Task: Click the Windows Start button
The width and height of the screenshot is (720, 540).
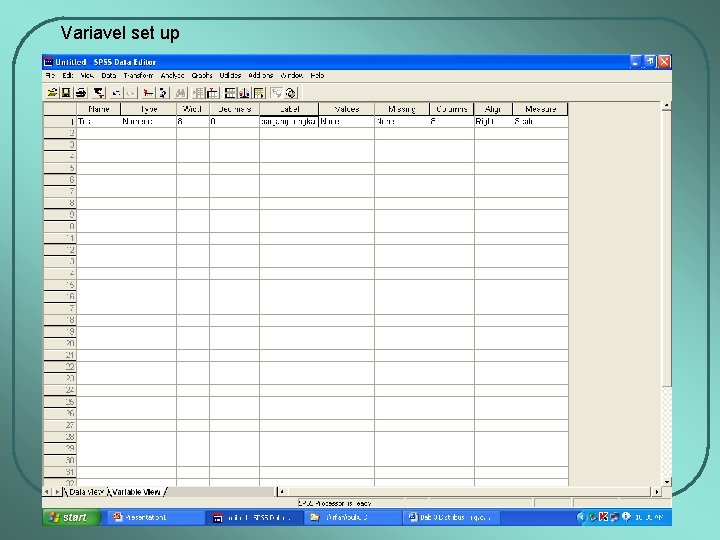Action: (72, 518)
